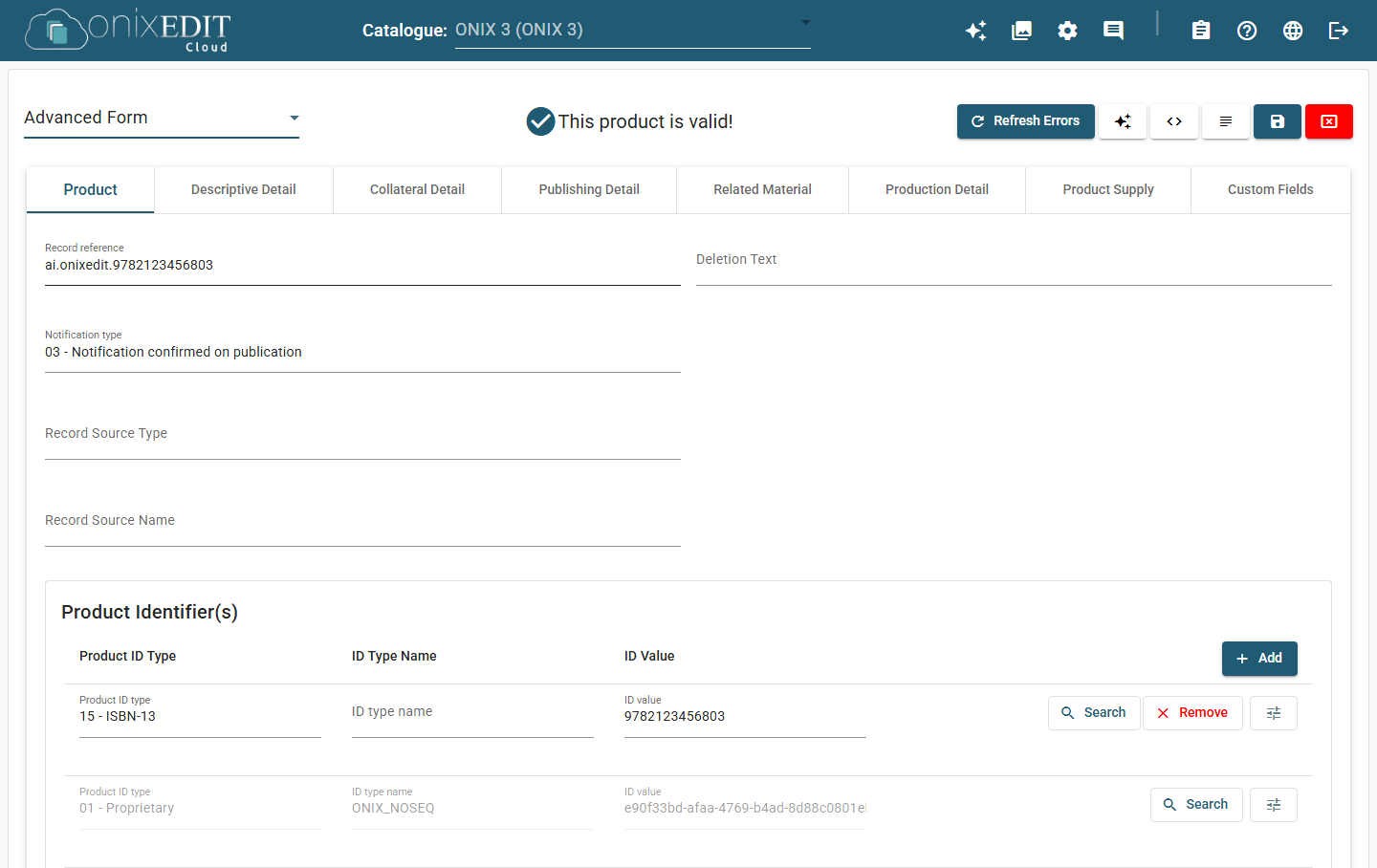Viewport: 1377px width, 868px height.
Task: Switch to the Collateral Detail tab
Action: coord(418,189)
